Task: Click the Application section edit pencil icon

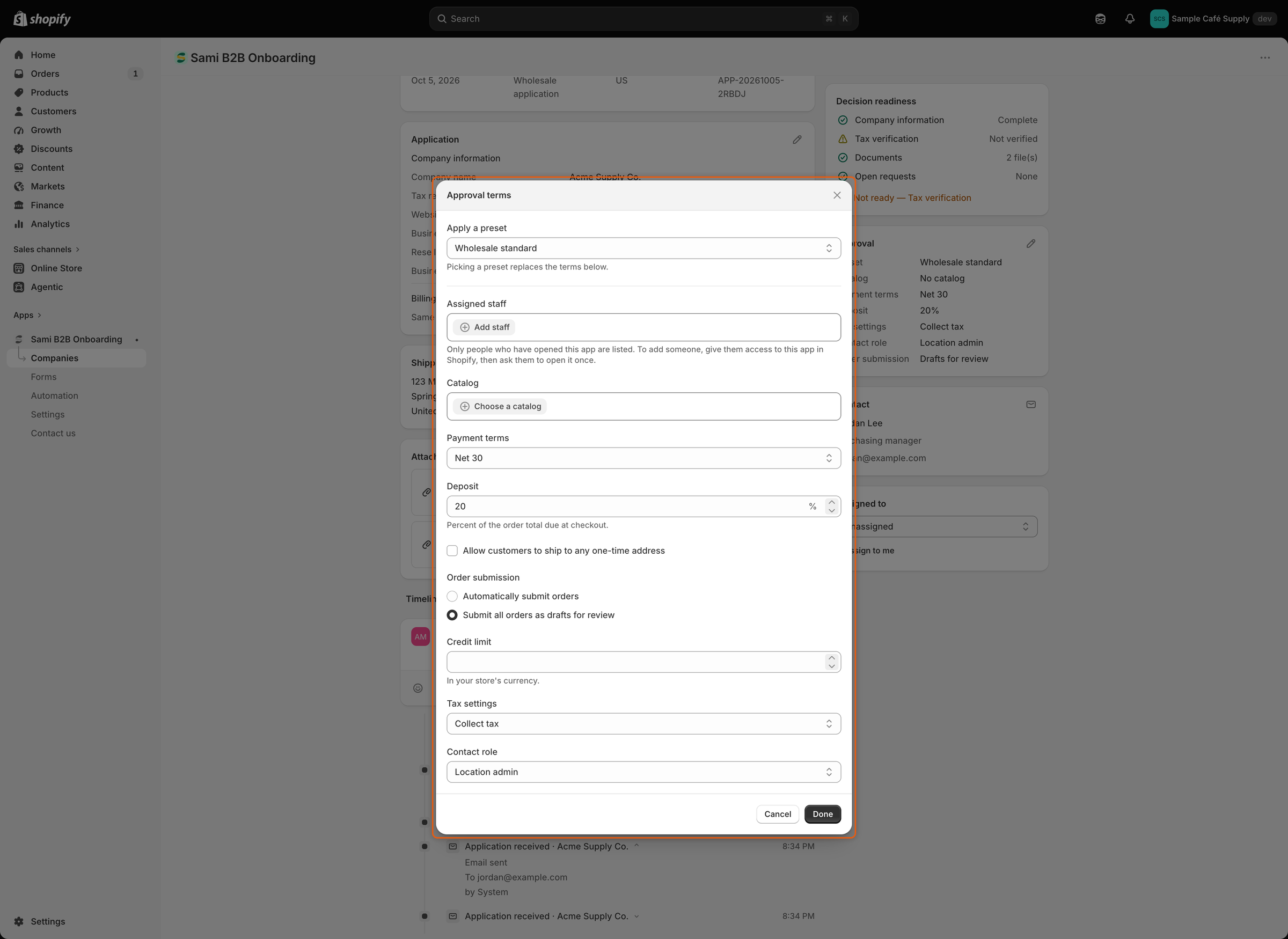Action: (x=797, y=140)
